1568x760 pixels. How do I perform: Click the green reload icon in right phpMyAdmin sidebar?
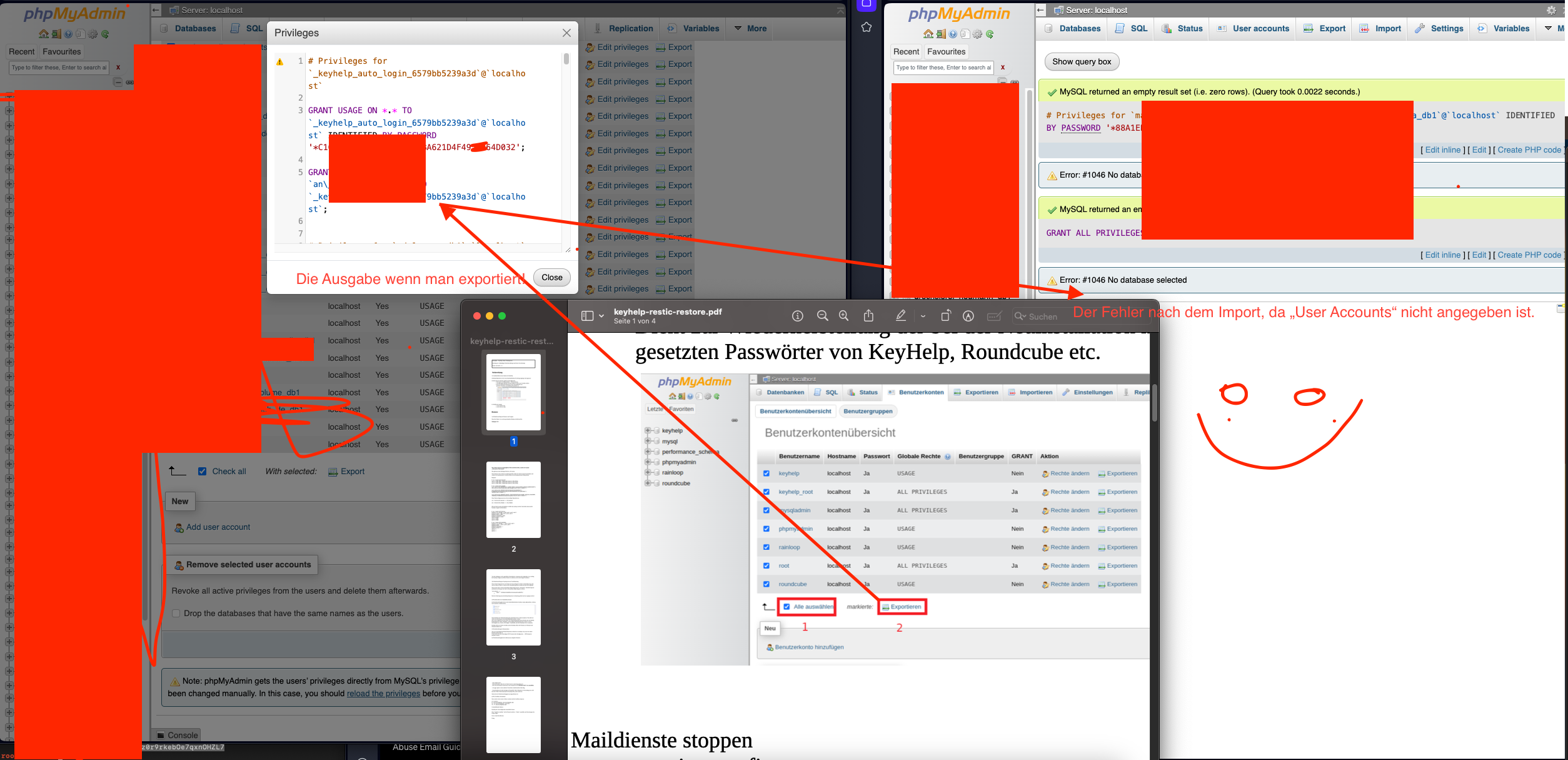tap(990, 34)
